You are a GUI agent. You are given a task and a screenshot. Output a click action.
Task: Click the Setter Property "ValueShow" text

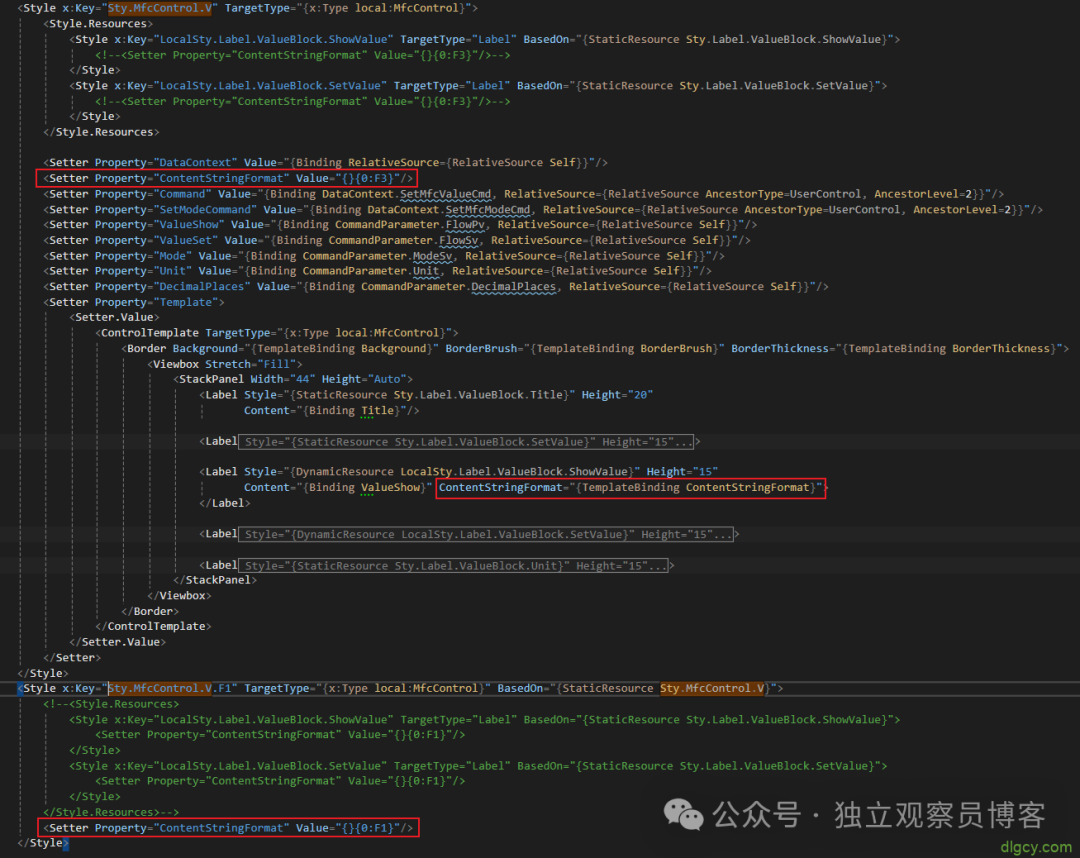tap(188, 224)
